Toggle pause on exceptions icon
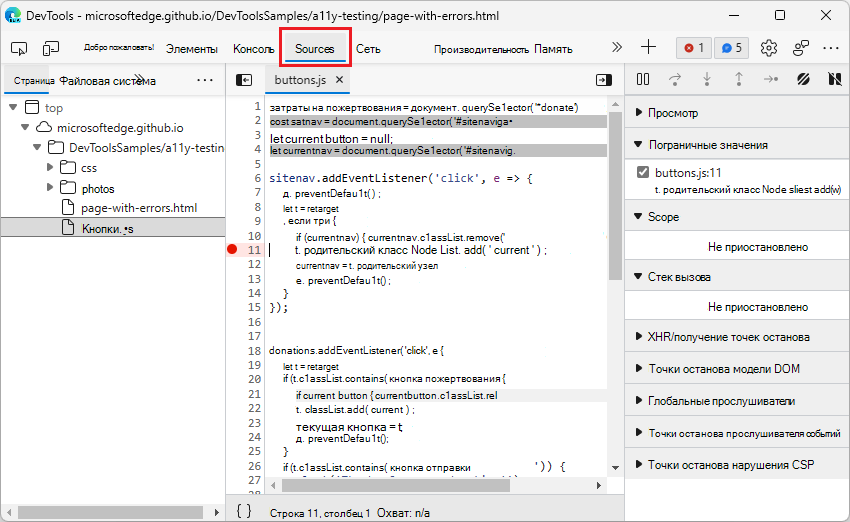The image size is (850, 522). click(835, 80)
